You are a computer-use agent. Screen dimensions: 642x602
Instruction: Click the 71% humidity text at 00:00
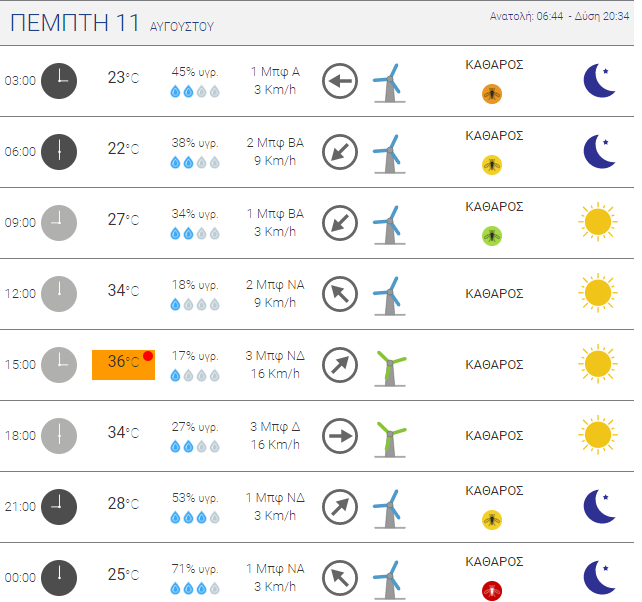point(195,569)
